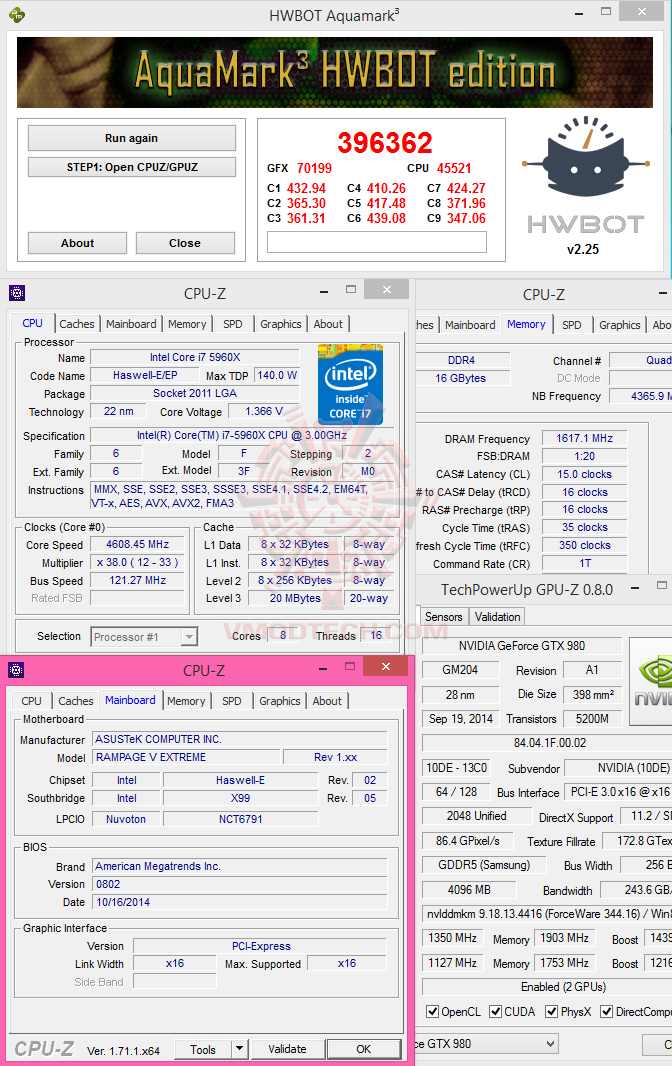
Task: Click the Bus Speed 121.27 MHz value
Action: pos(137,580)
